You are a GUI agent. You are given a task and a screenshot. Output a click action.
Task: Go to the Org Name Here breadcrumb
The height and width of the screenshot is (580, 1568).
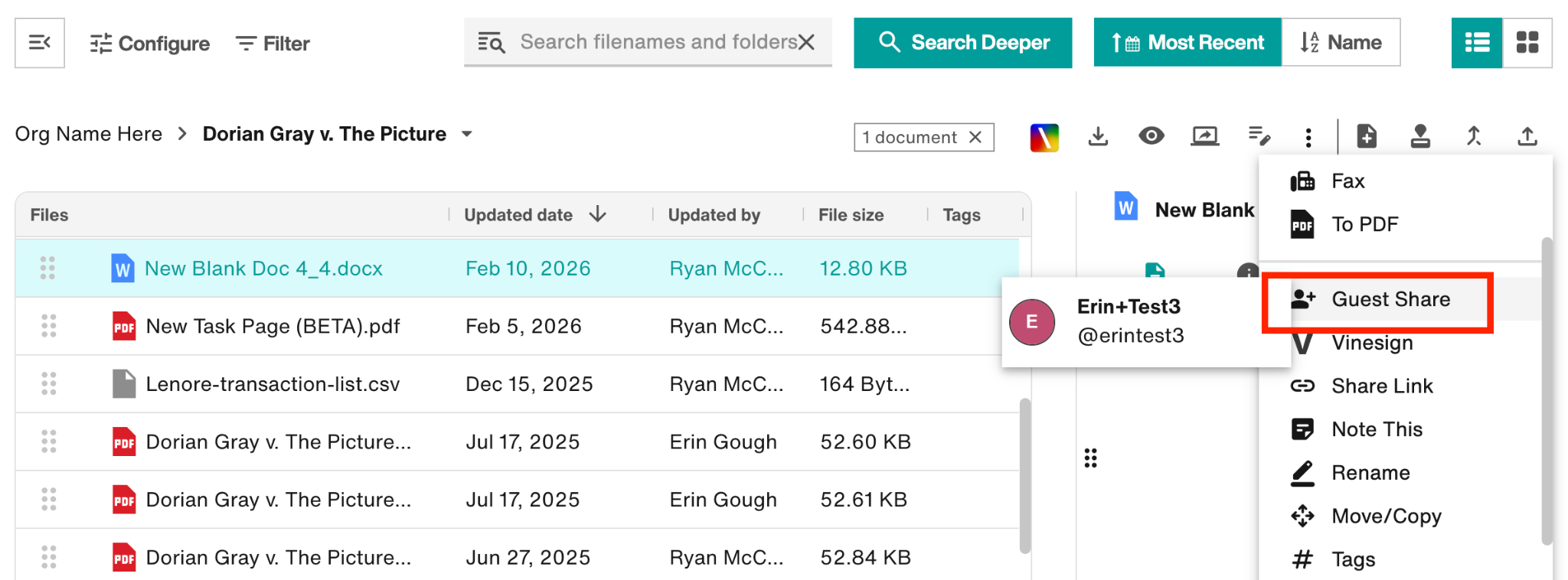tap(89, 134)
